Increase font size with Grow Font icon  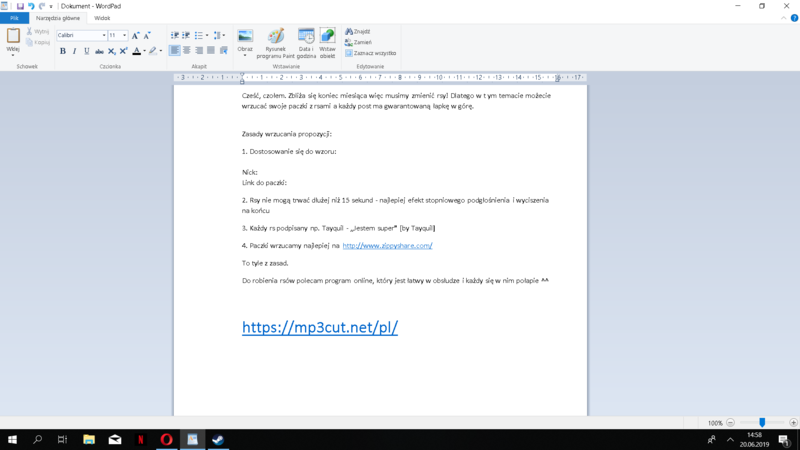pos(135,35)
